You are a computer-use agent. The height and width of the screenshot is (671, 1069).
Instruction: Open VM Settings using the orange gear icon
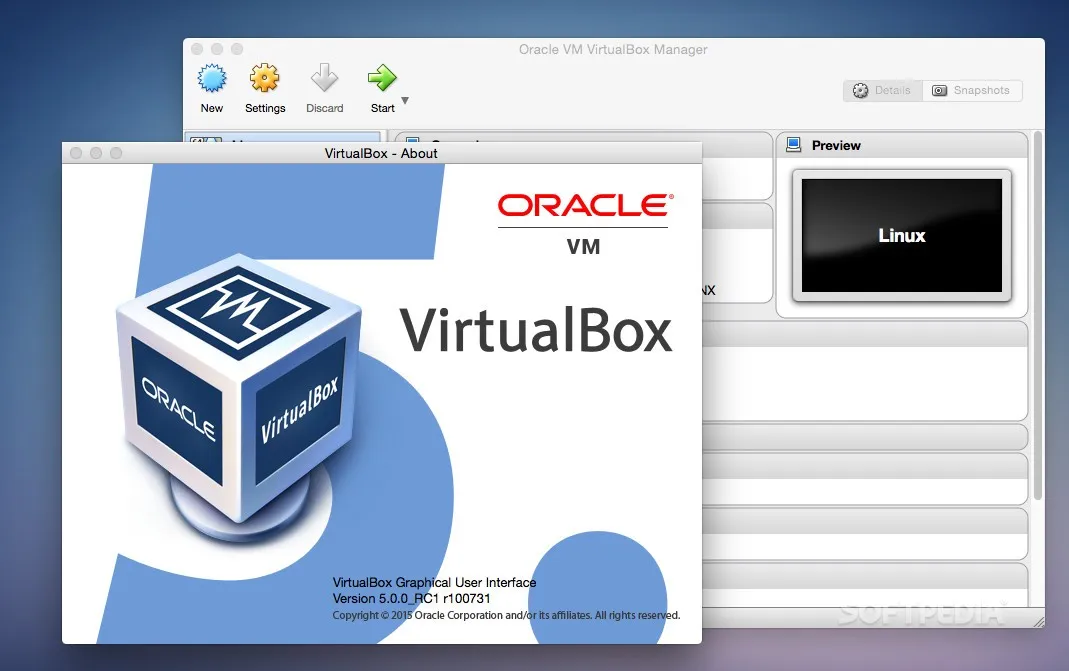(264, 78)
